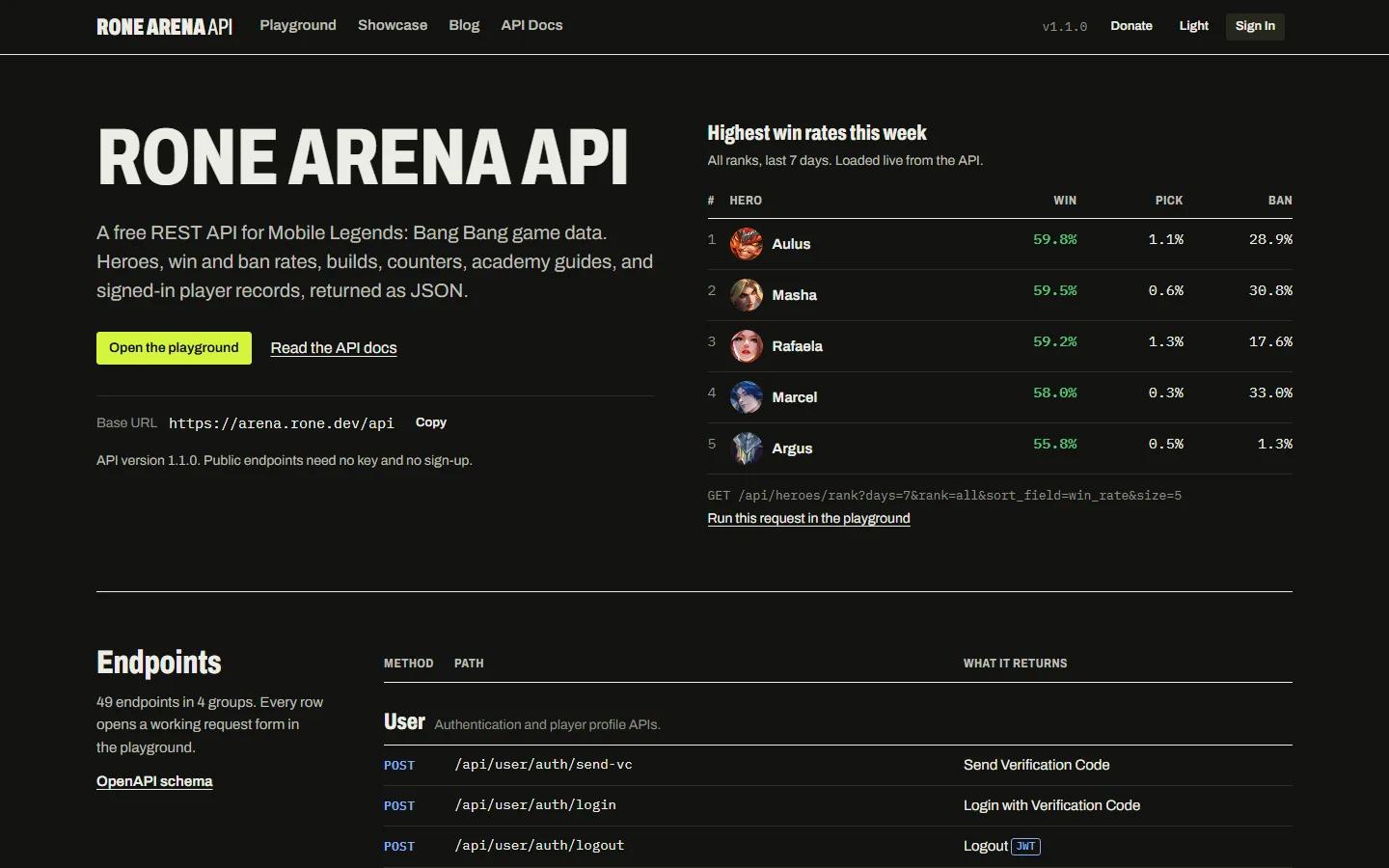
Task: Click the Donate link
Action: 1131,26
